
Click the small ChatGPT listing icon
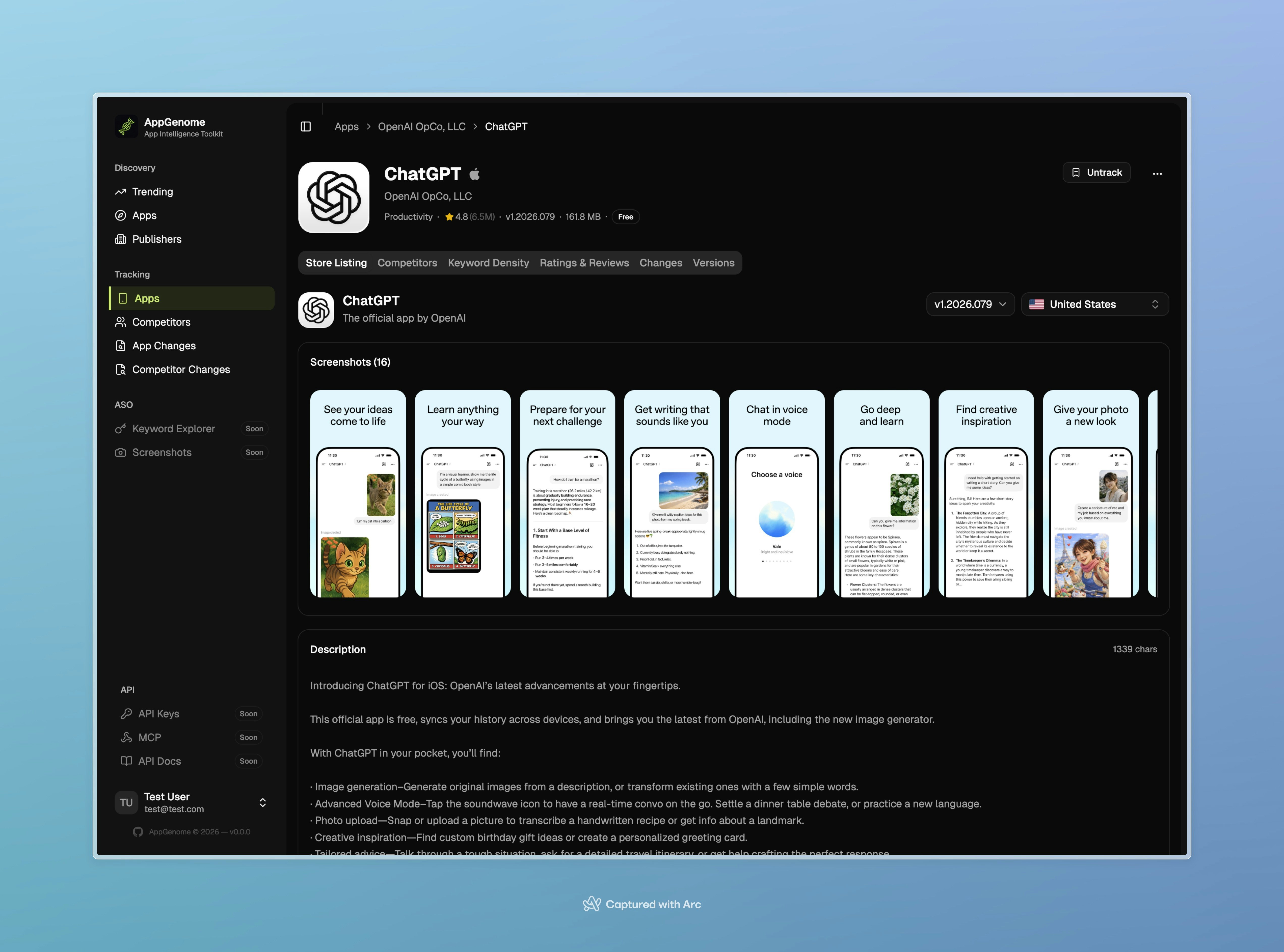tap(316, 310)
